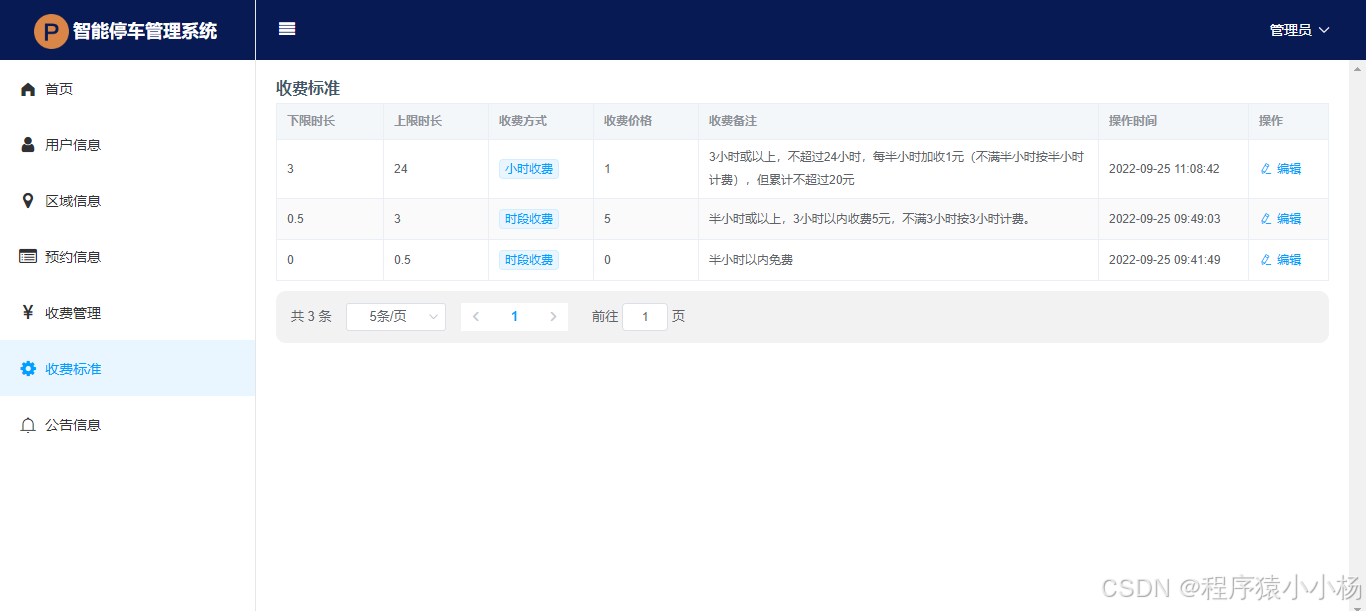Click the 前往 page number input field
This screenshot has width=1366, height=611.
pyautogui.click(x=645, y=317)
